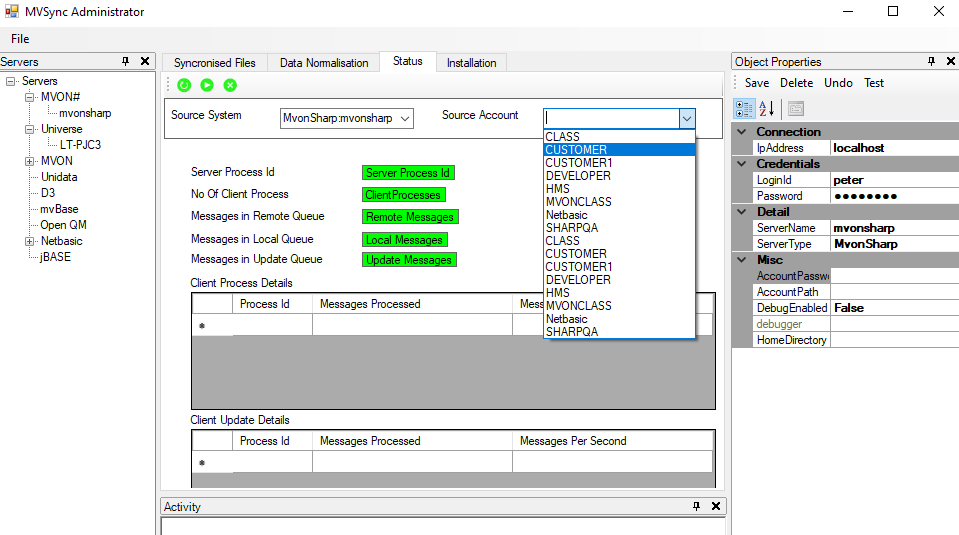Select the Status tab

pyautogui.click(x=407, y=61)
